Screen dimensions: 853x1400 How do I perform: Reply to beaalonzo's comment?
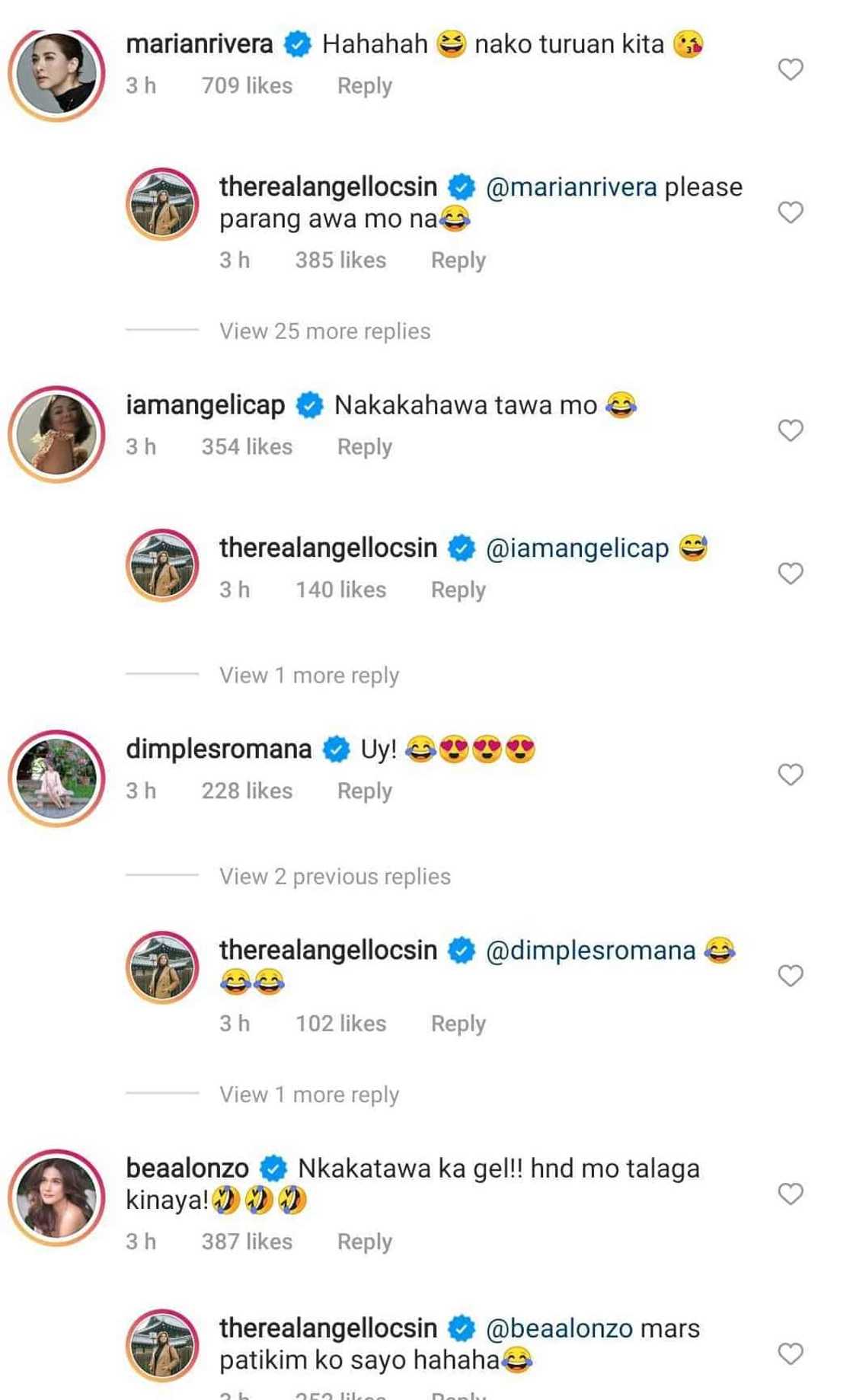(x=363, y=1241)
